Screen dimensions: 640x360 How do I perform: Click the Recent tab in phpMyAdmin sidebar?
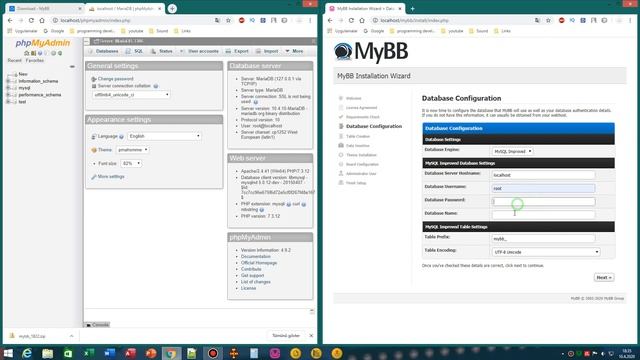pyautogui.click(x=14, y=60)
